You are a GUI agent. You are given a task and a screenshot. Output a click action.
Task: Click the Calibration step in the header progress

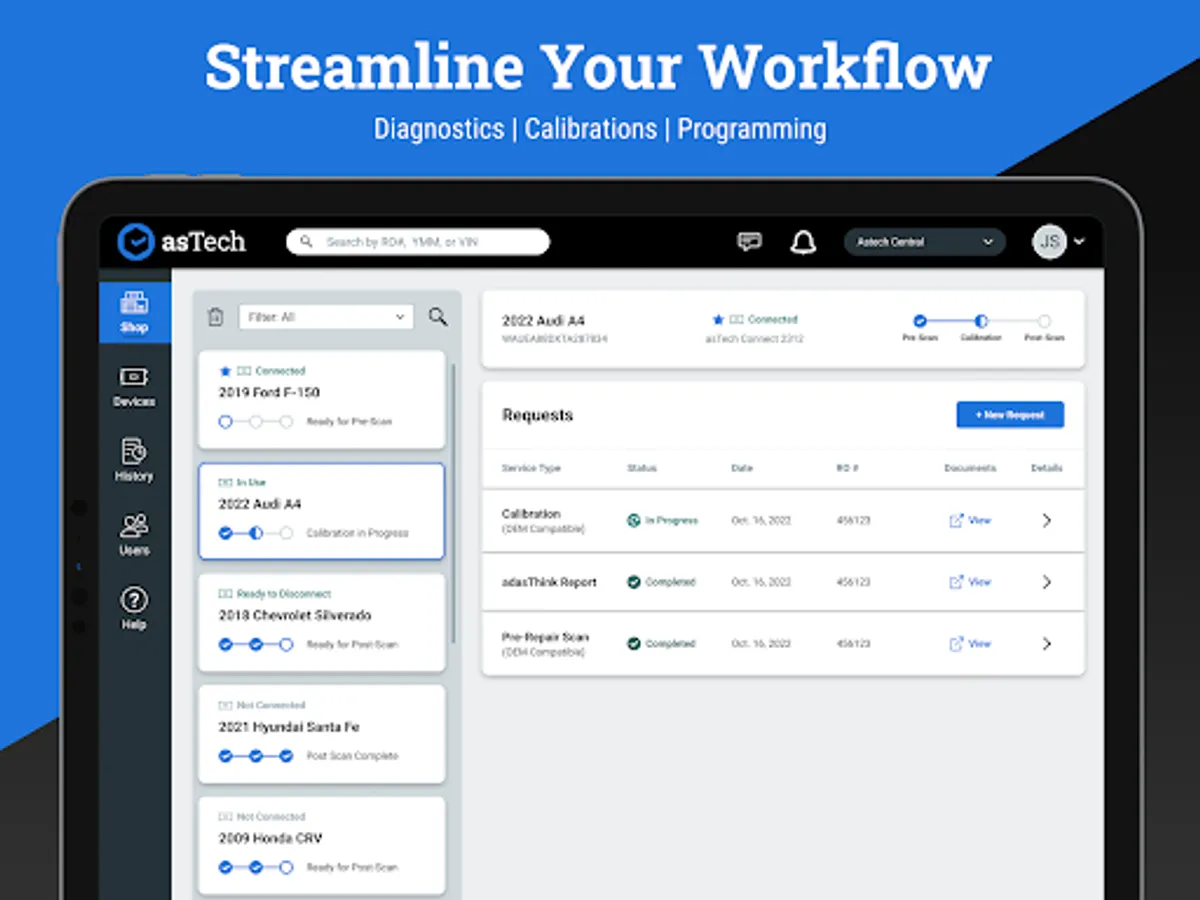(x=981, y=321)
